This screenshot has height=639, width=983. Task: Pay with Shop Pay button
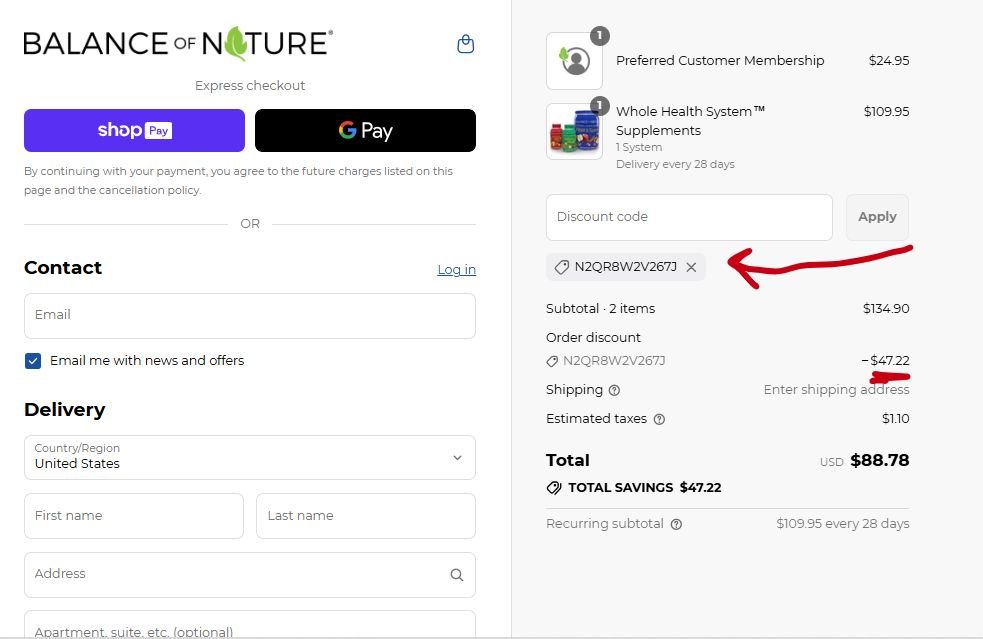click(x=134, y=130)
